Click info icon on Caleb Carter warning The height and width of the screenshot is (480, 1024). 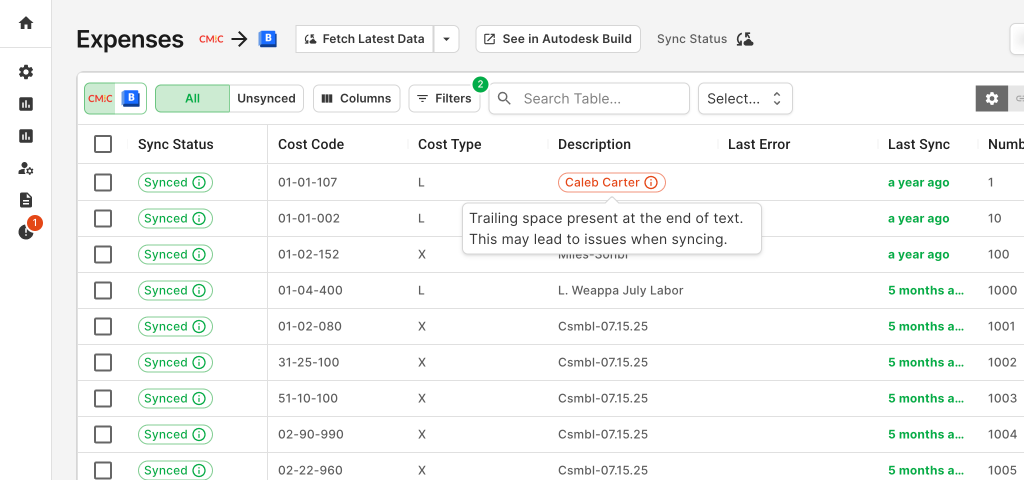[x=651, y=183]
